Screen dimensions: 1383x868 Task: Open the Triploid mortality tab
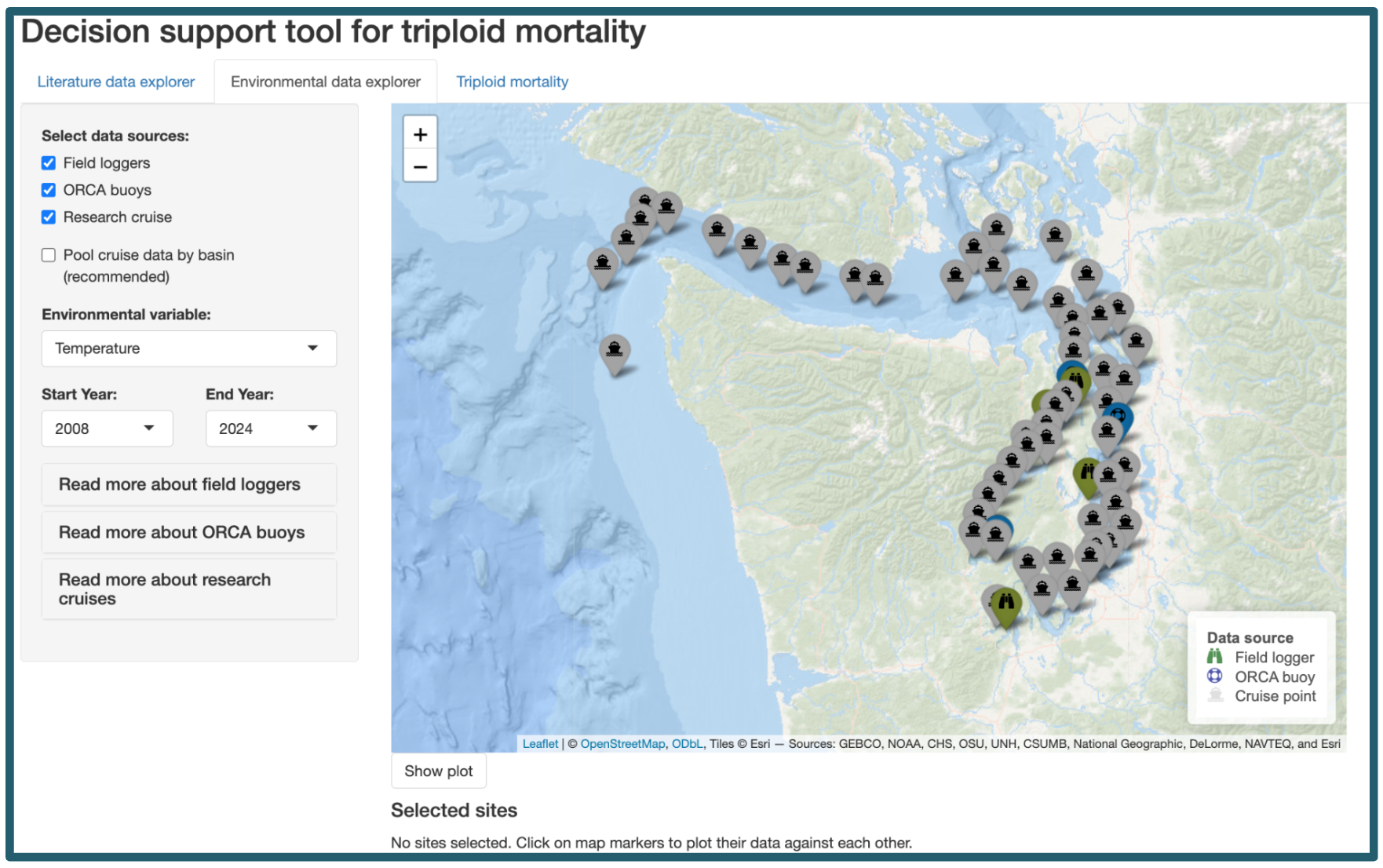point(512,82)
